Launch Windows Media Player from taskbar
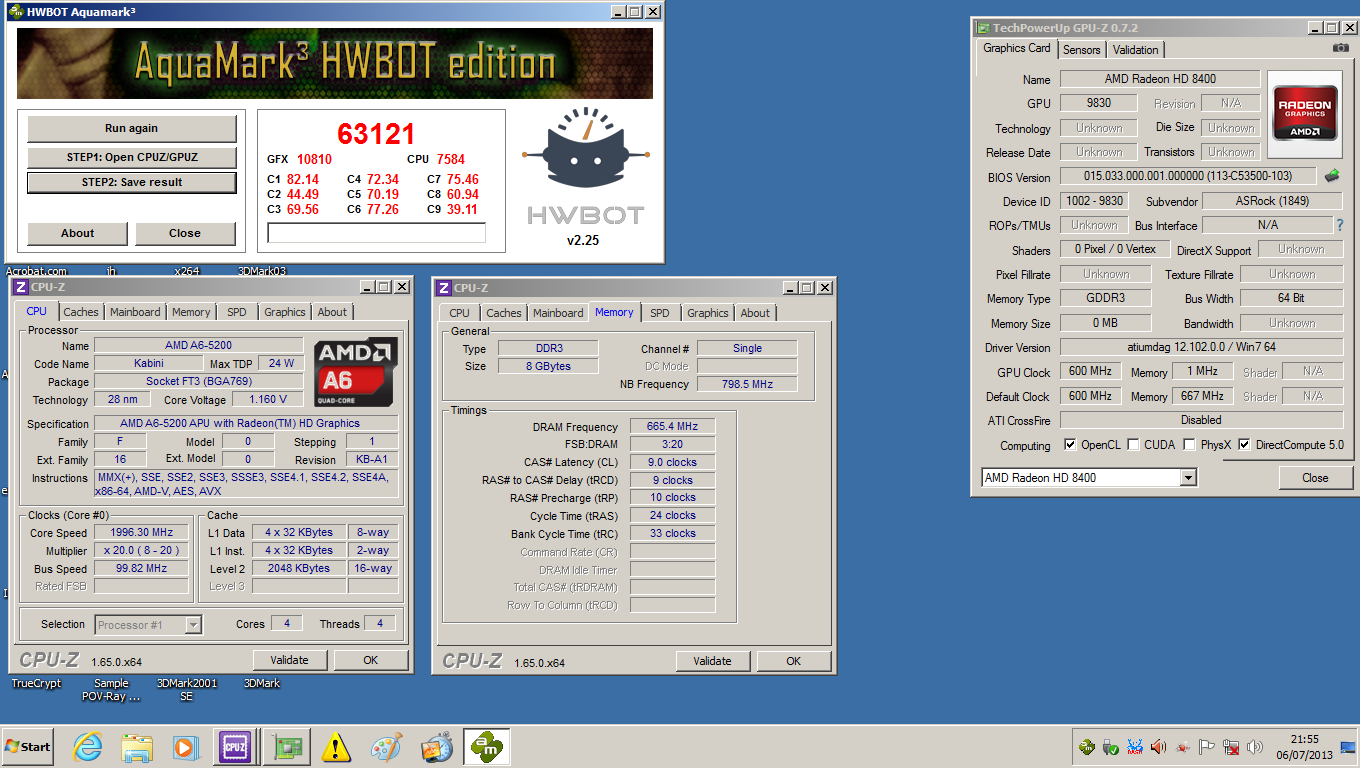The width and height of the screenshot is (1360, 768). coord(187,747)
